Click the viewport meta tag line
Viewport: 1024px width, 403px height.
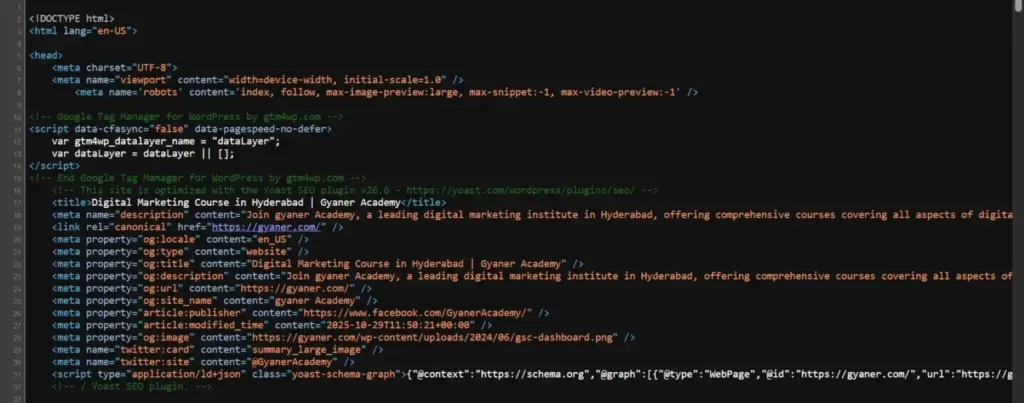[257, 80]
